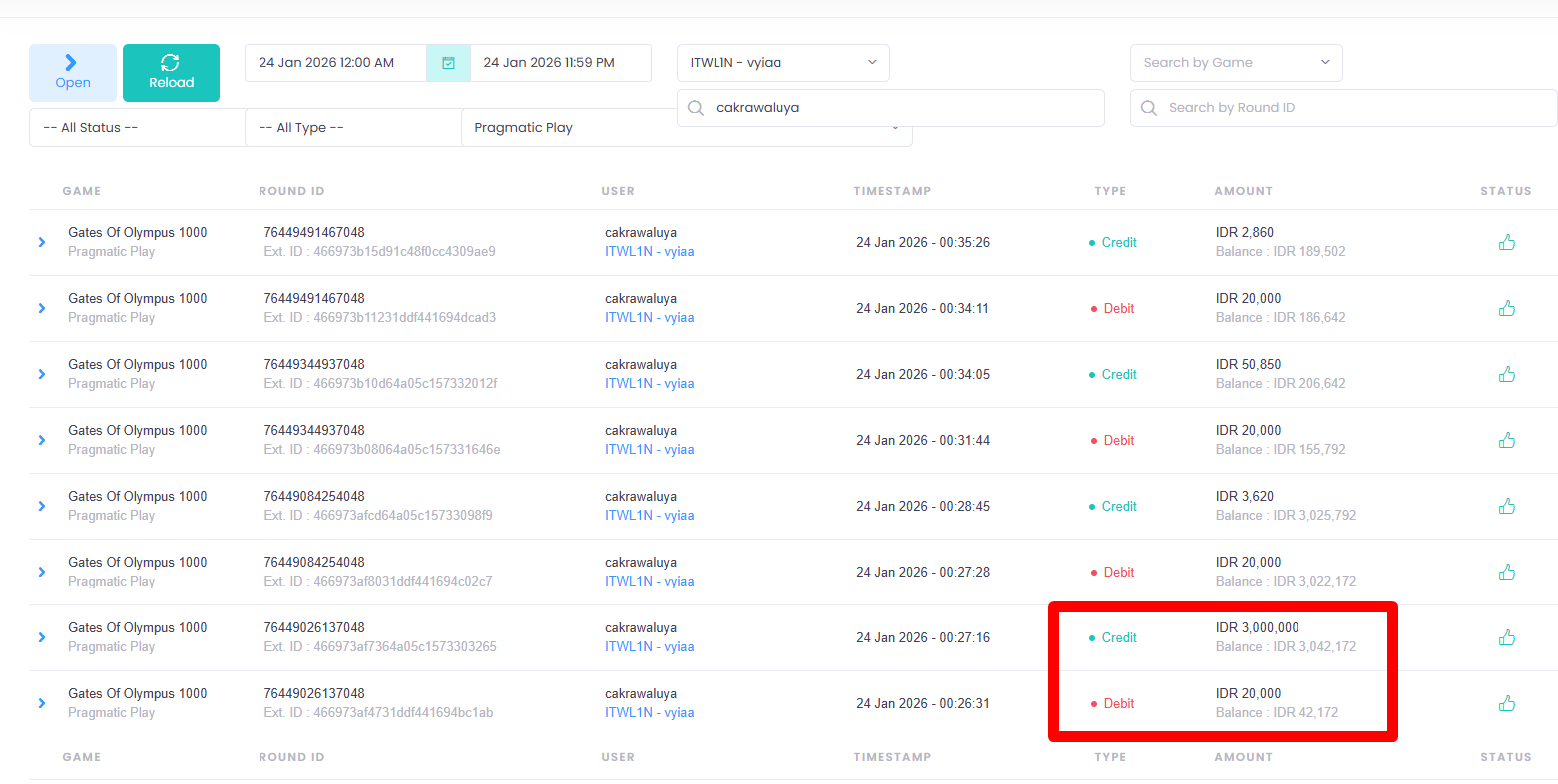Screen dimensions: 1558x784
Task: Click the GAME column header at top
Action: [82, 191]
